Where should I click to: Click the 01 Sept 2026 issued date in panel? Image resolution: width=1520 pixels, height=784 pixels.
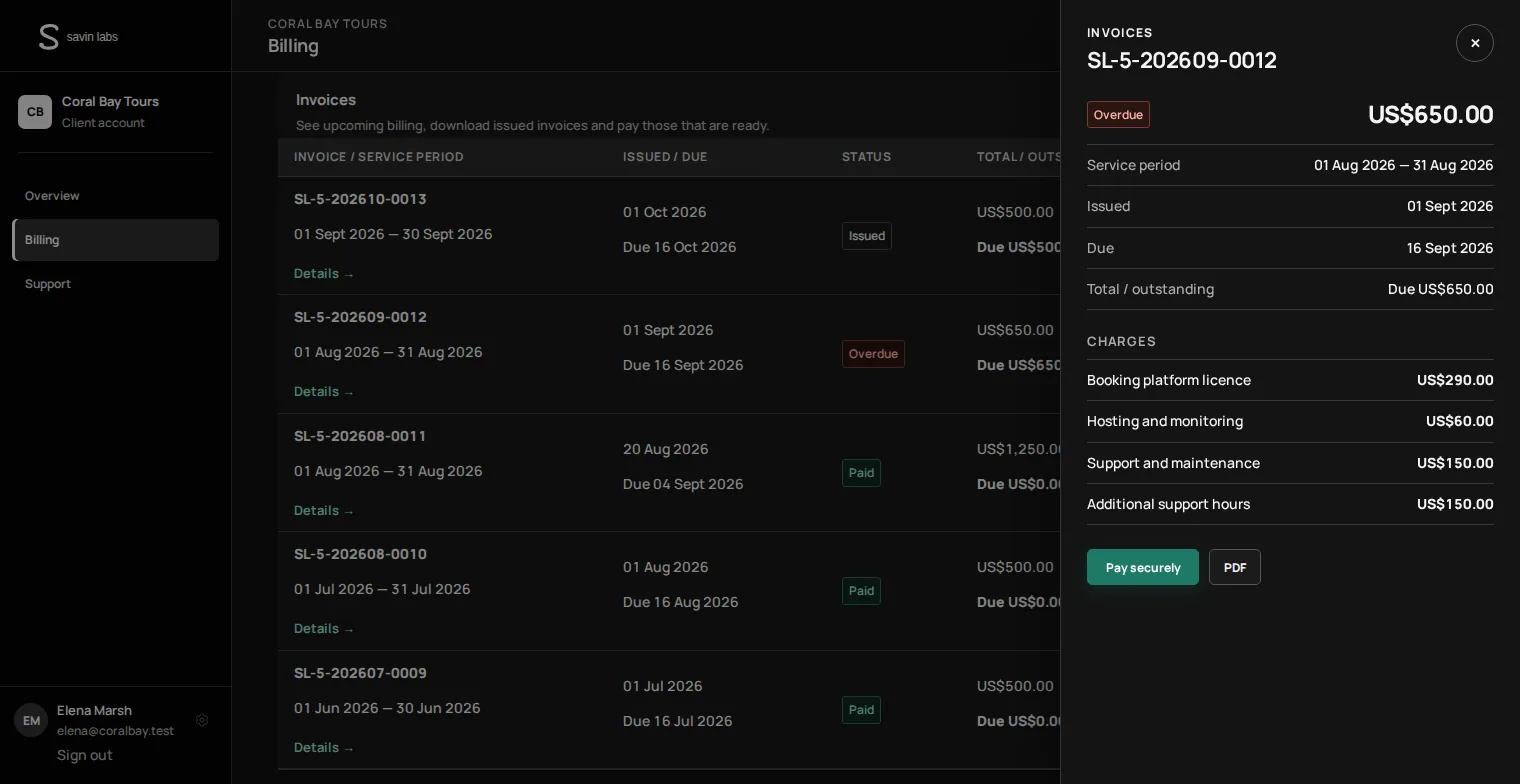[1450, 206]
